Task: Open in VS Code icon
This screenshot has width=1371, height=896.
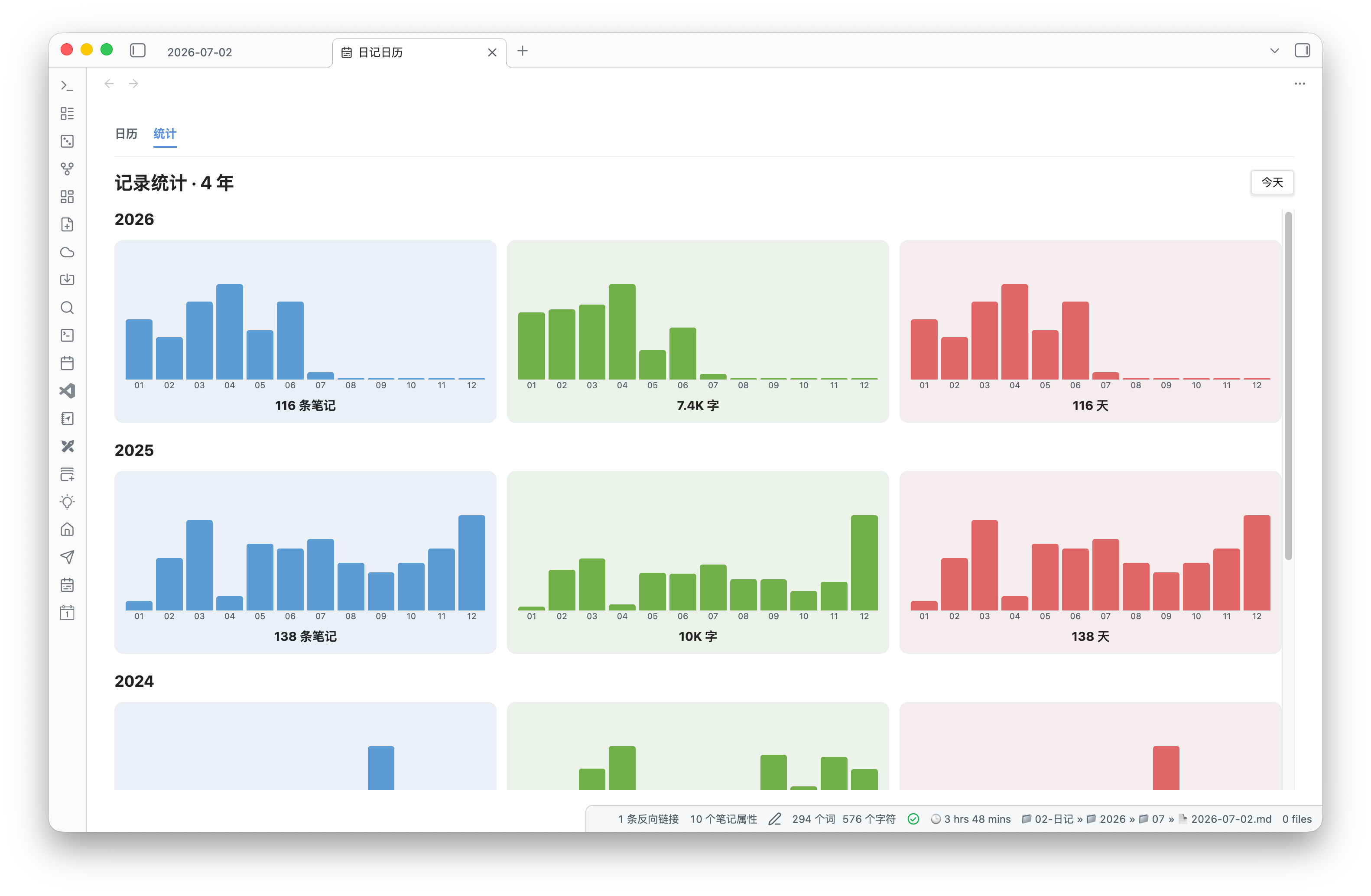Action: click(x=67, y=391)
